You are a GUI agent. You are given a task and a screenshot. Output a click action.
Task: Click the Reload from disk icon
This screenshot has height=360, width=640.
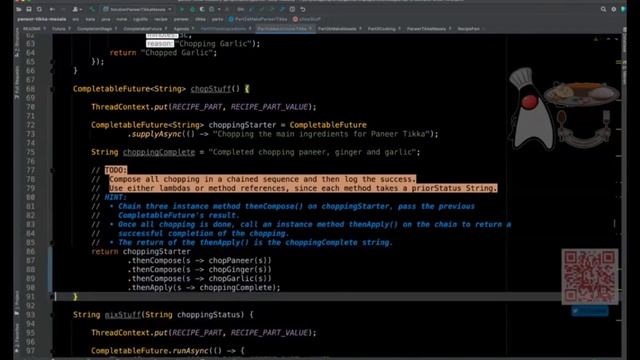39,9
